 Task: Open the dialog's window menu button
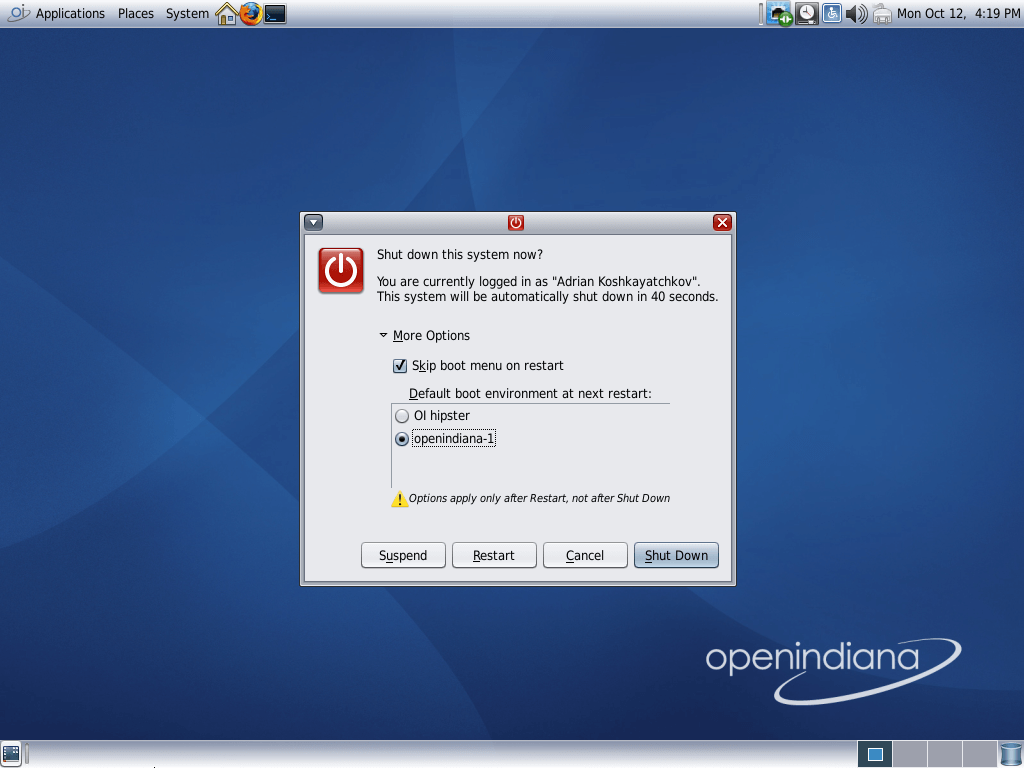tap(313, 223)
